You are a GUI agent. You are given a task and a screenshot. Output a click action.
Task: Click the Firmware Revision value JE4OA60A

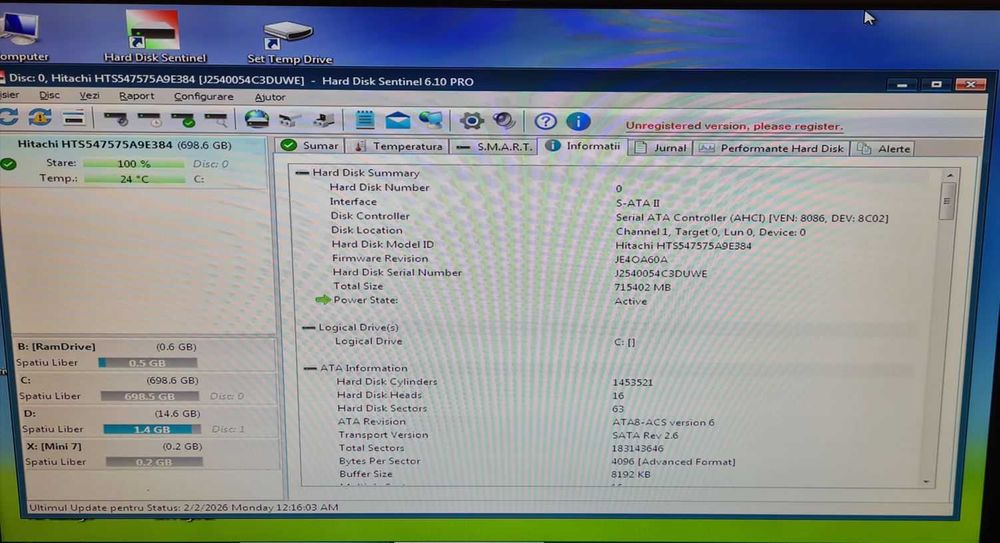coord(641,260)
